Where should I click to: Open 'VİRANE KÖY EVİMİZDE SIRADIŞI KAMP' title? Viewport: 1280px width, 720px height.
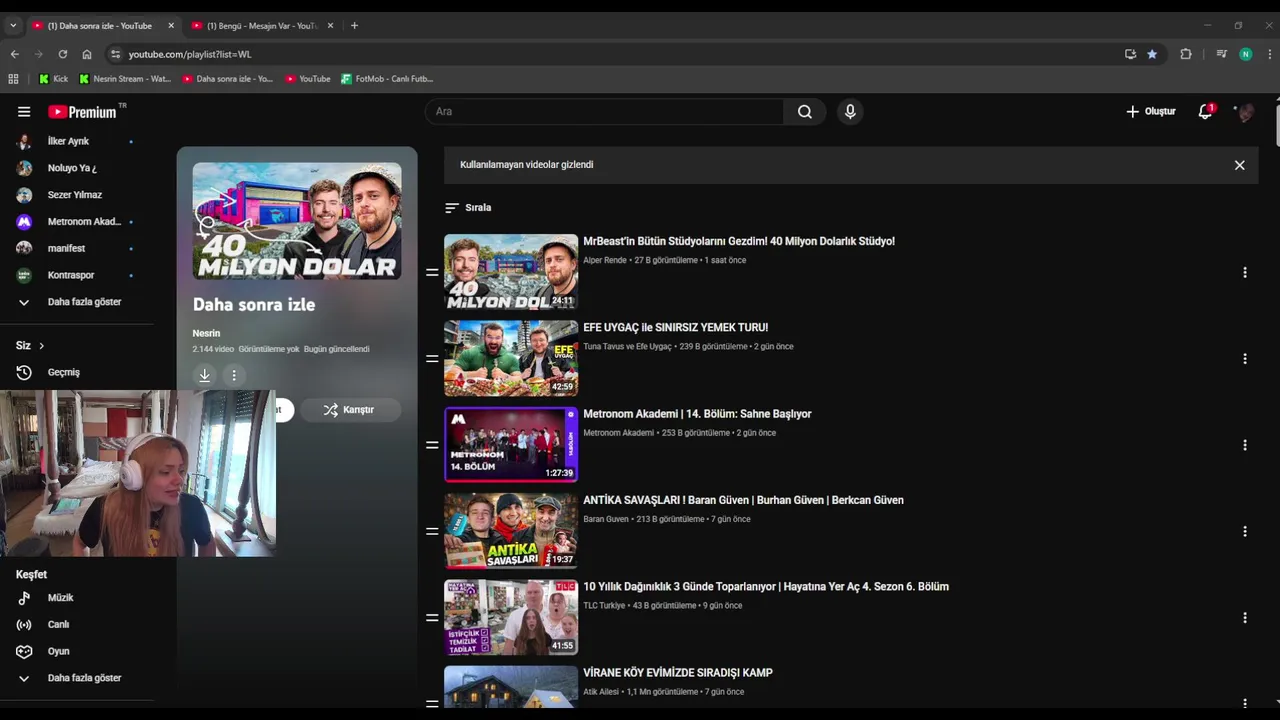[678, 673]
